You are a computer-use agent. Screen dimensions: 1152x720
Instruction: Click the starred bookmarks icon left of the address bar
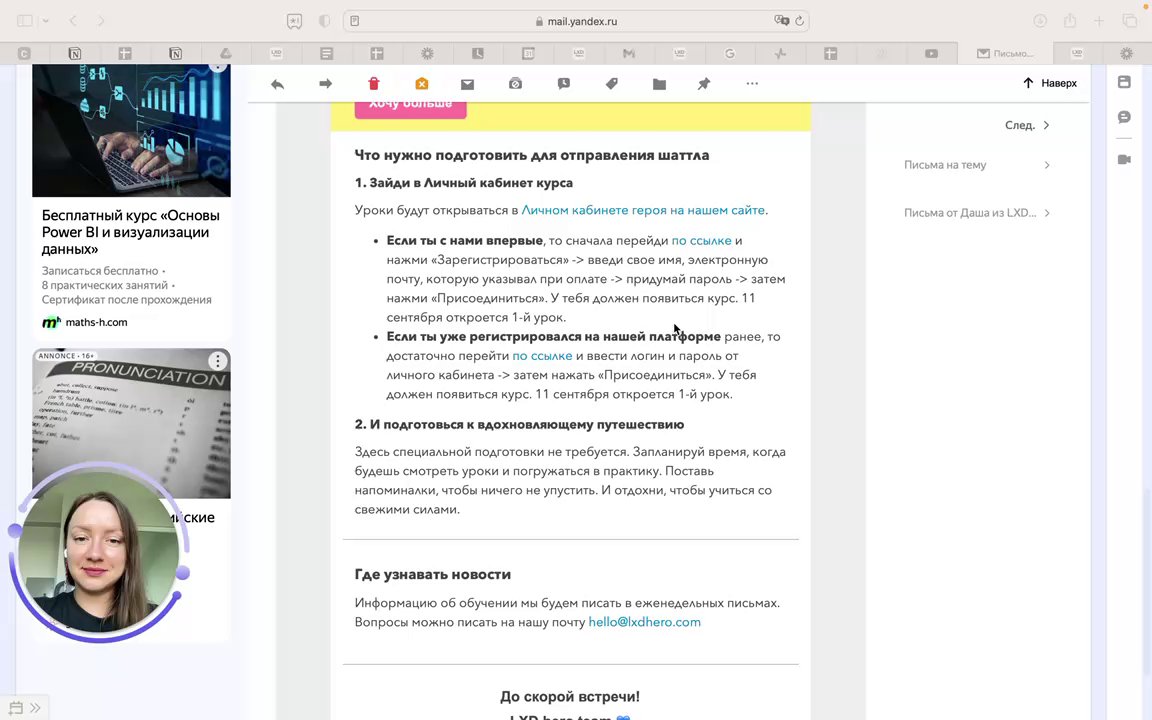click(294, 21)
